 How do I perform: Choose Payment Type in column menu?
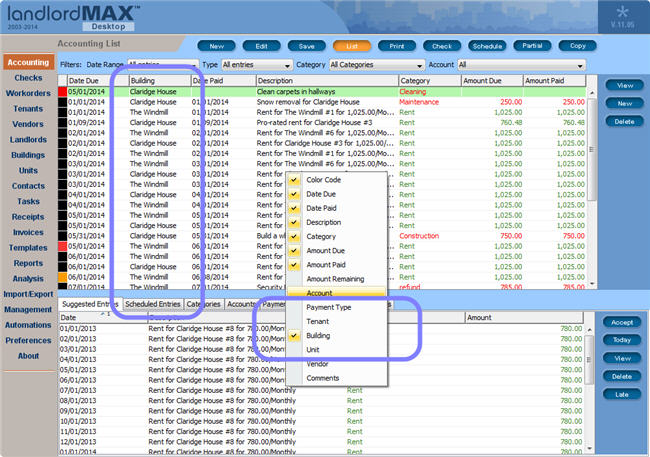click(328, 307)
